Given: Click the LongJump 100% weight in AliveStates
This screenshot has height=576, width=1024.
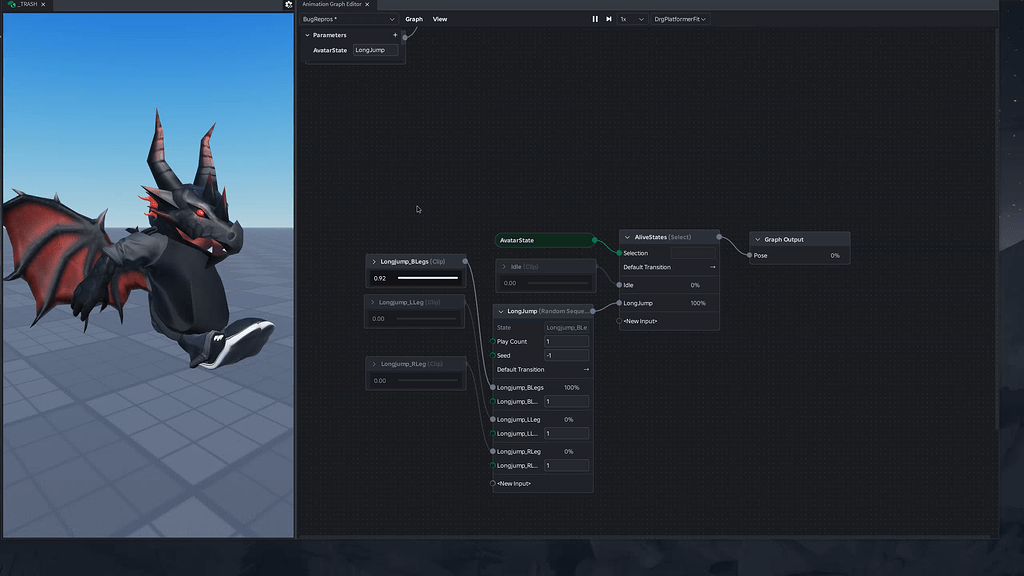Looking at the screenshot, I should click(x=697, y=303).
